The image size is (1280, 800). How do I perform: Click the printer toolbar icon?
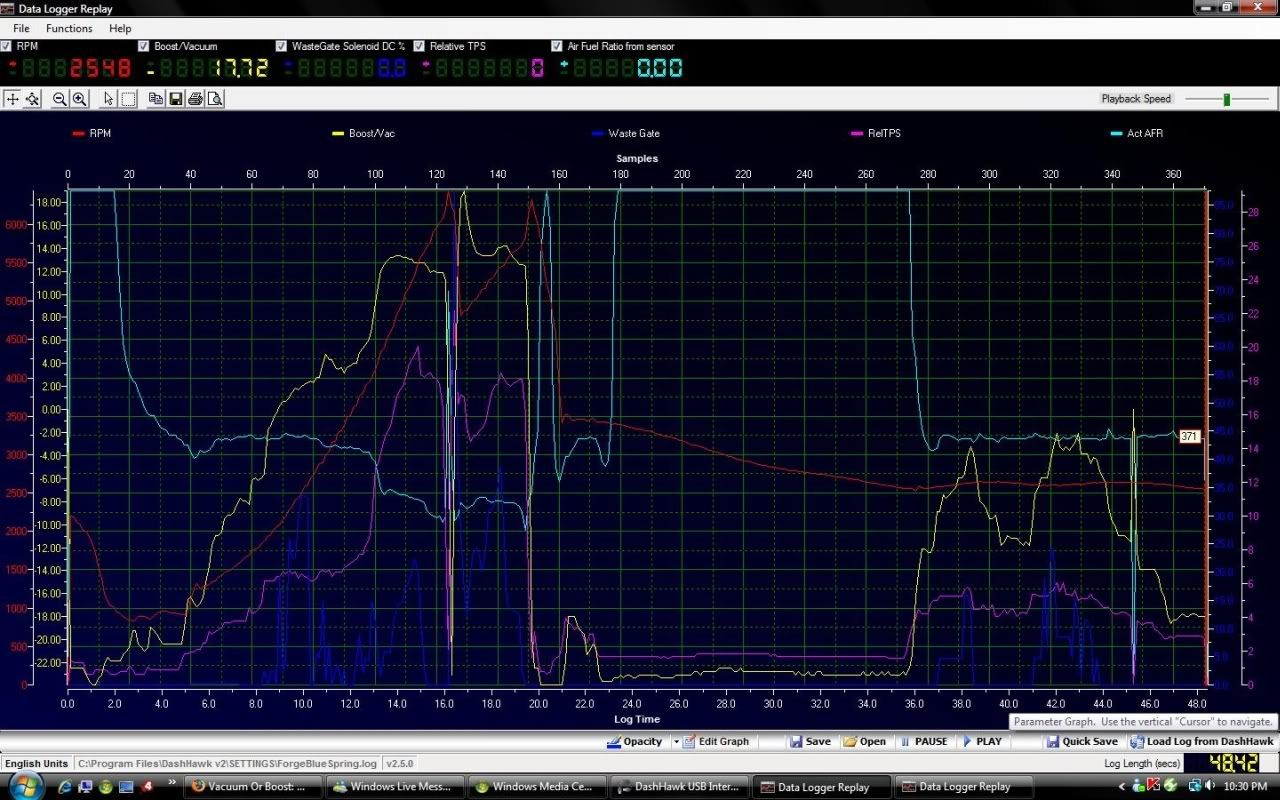196,99
